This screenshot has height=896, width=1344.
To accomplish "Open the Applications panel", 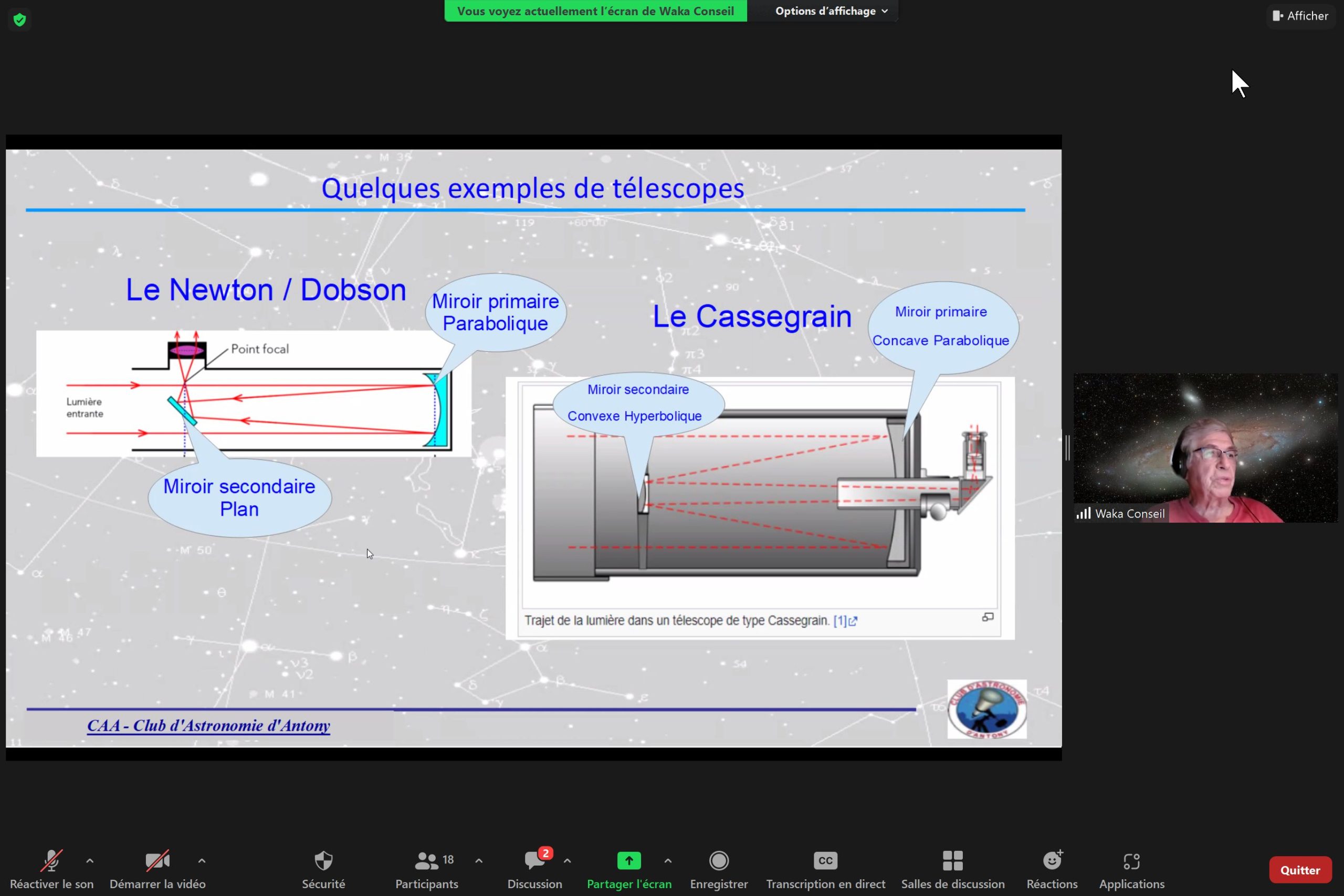I will click(1131, 869).
